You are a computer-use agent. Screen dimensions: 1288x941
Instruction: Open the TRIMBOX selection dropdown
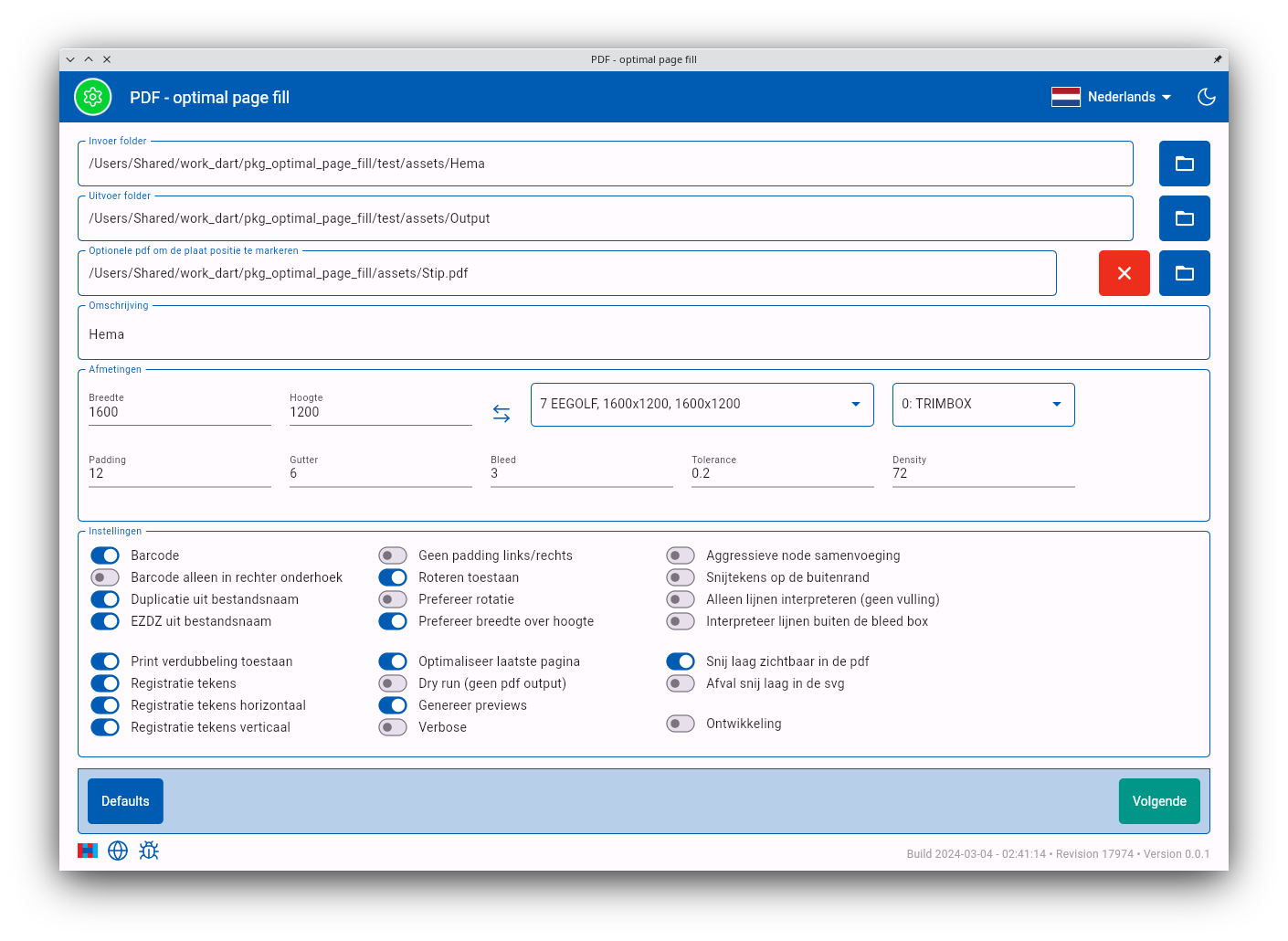[982, 404]
